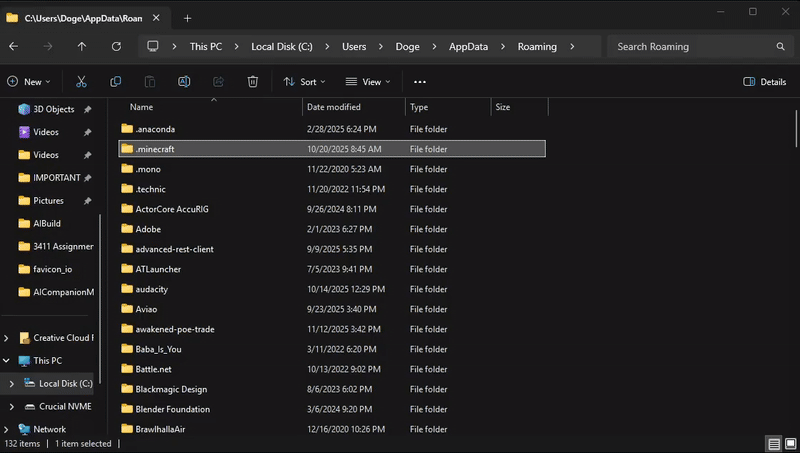
Task: Select the Baba_Is_You folder
Action: pyautogui.click(x=332, y=349)
